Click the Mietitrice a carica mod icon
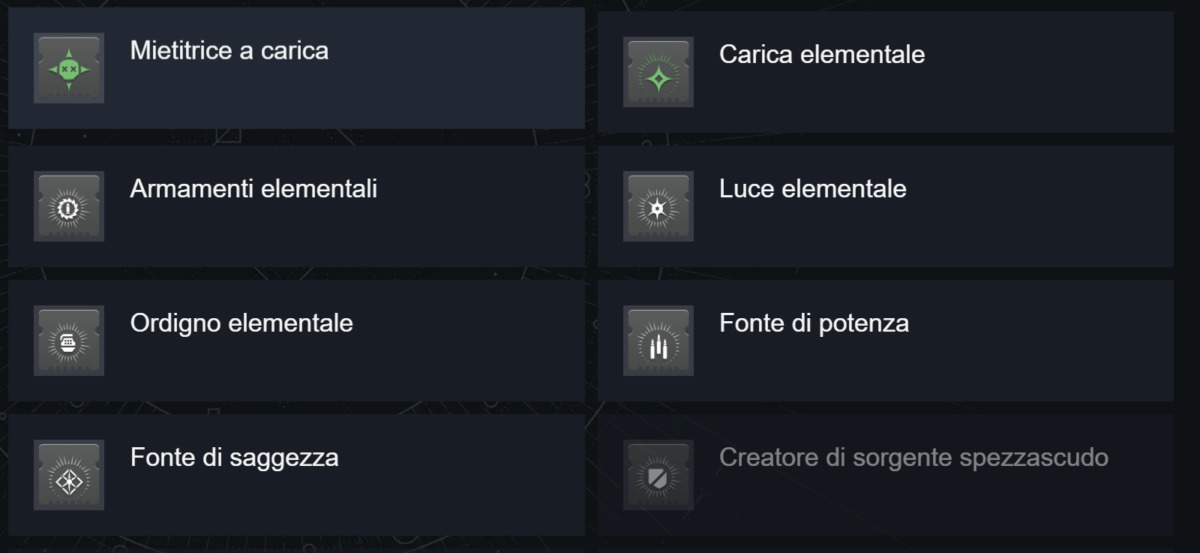This screenshot has height=553, width=1200. (x=69, y=69)
